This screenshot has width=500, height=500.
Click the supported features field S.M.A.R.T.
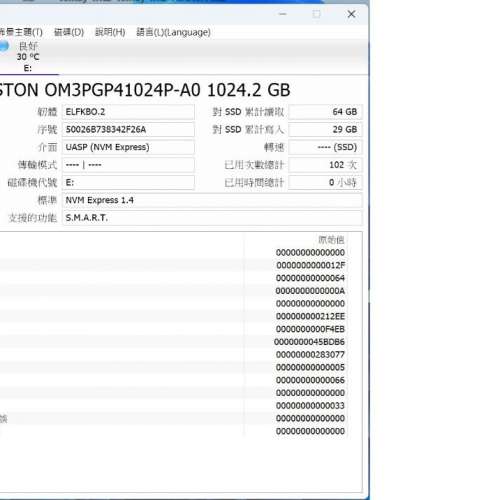tap(212, 218)
